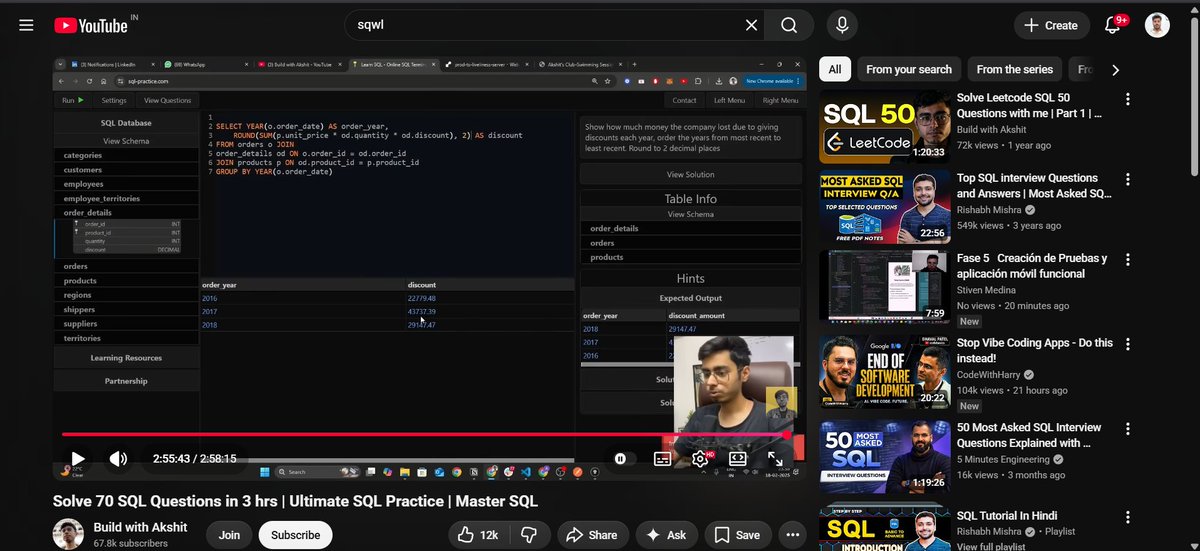Enter full screen mode
This screenshot has height=551, width=1200.
[775, 458]
